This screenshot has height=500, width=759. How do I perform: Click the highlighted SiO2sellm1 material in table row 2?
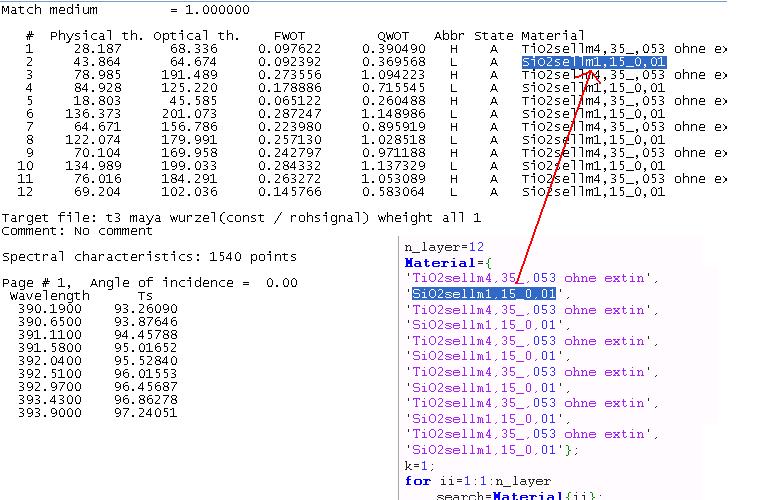coord(594,62)
